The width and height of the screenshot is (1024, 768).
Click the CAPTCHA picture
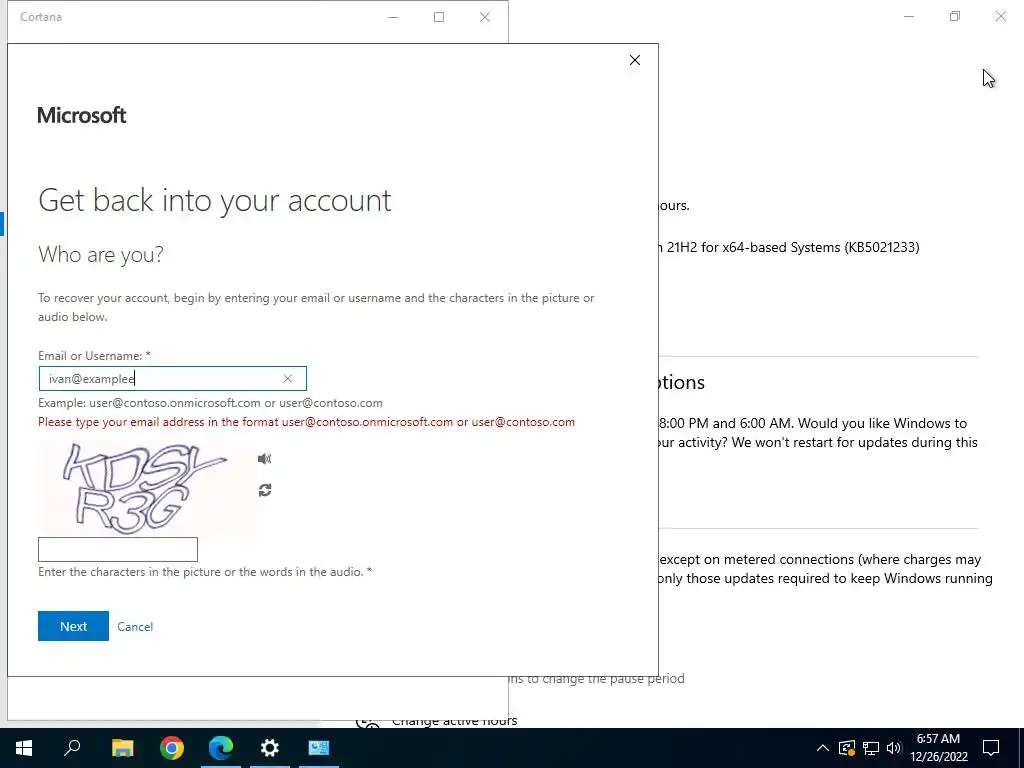coord(145,488)
